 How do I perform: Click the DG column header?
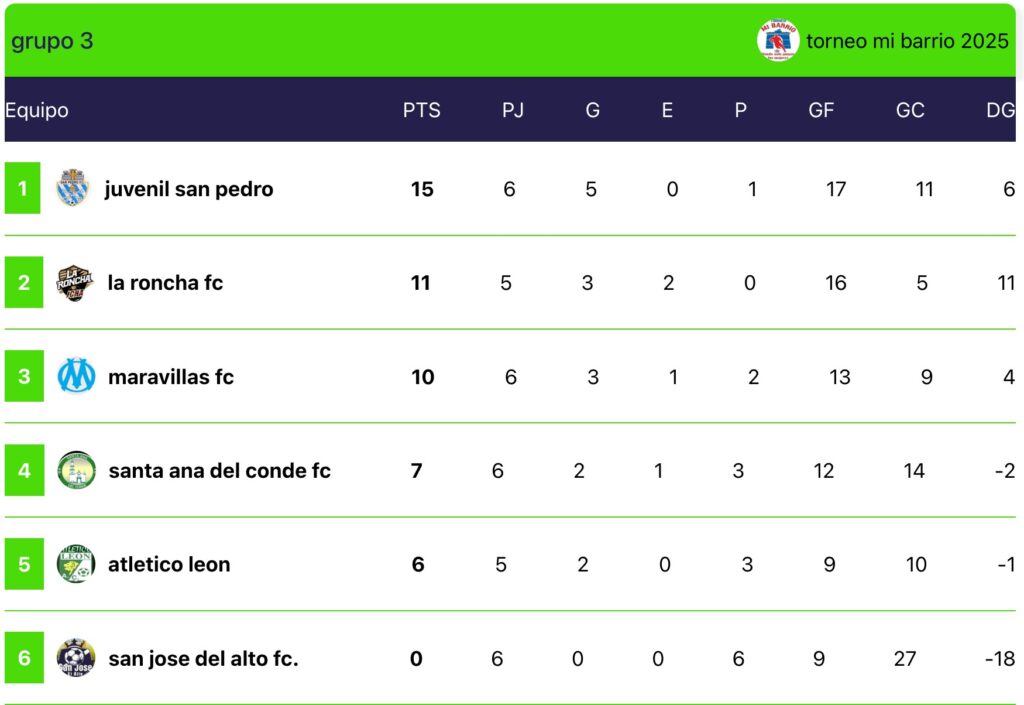(x=1000, y=110)
